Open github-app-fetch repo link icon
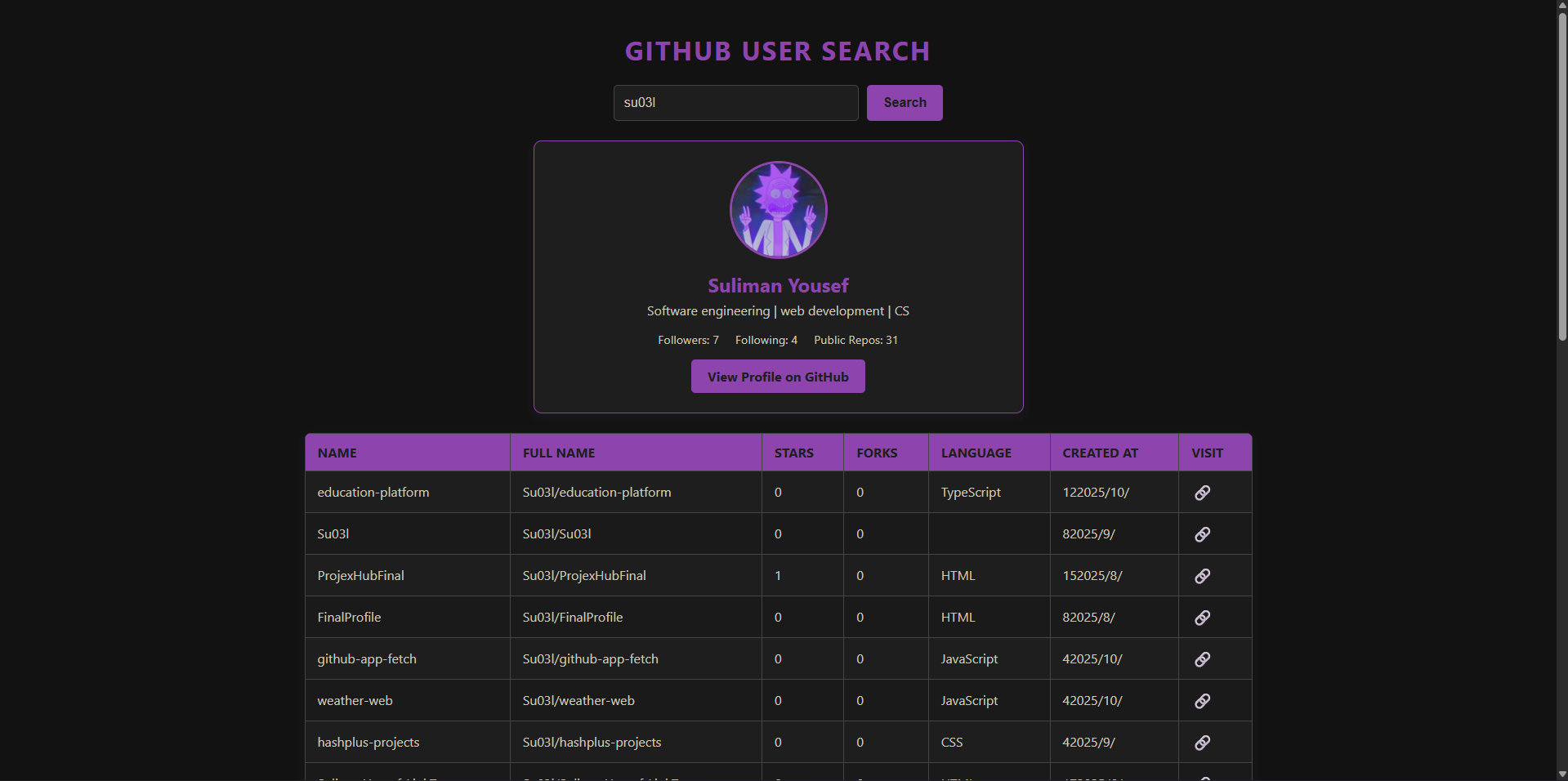Viewport: 1568px width, 781px height. click(1202, 659)
